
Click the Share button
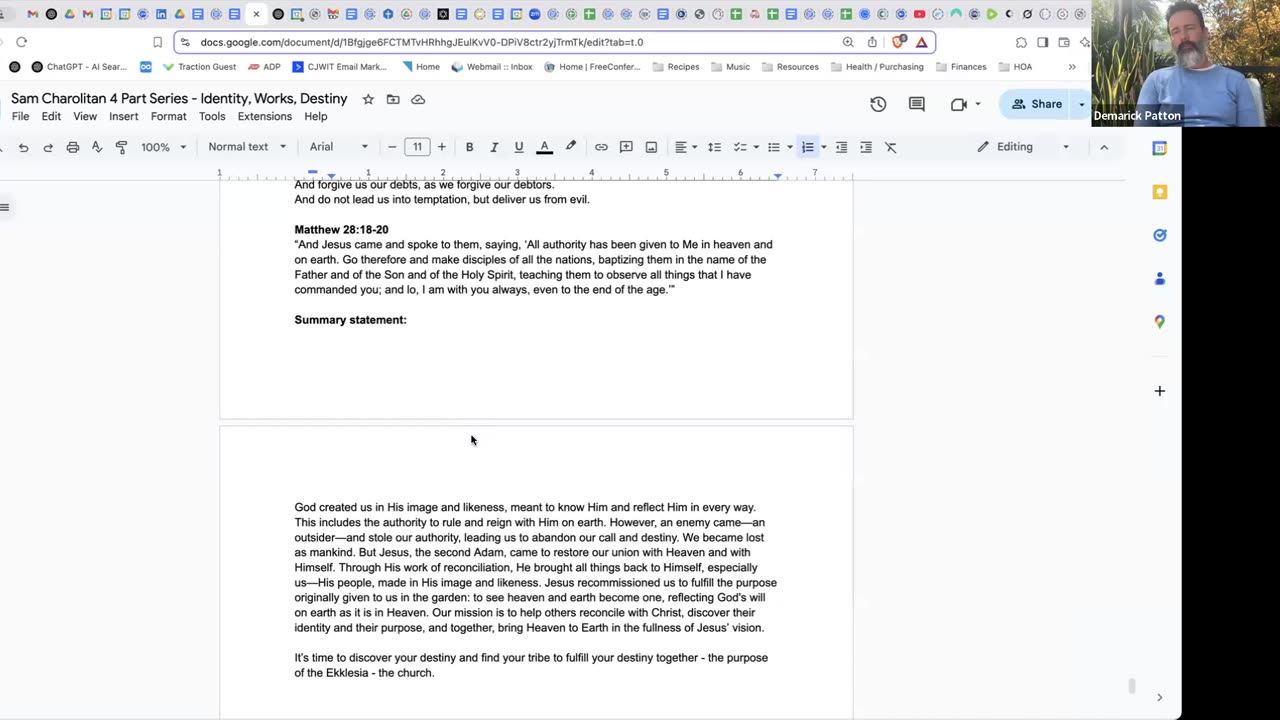pyautogui.click(x=1037, y=104)
